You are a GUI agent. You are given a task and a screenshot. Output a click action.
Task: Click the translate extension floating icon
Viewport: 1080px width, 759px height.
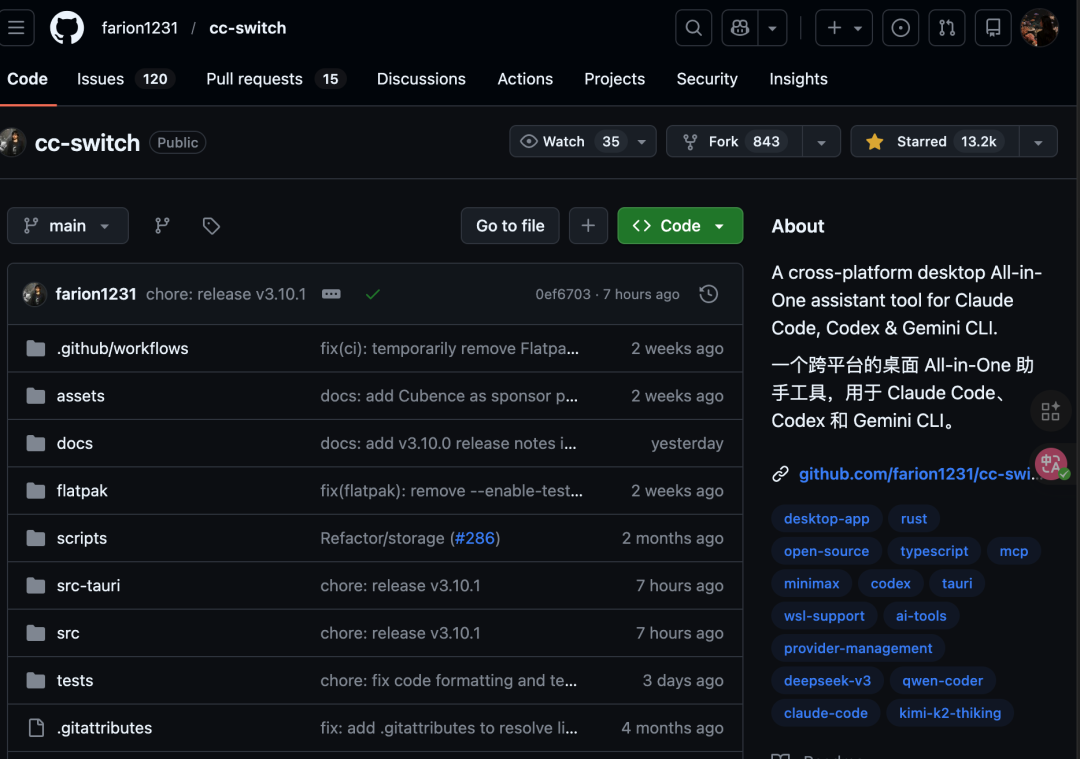(x=1050, y=464)
